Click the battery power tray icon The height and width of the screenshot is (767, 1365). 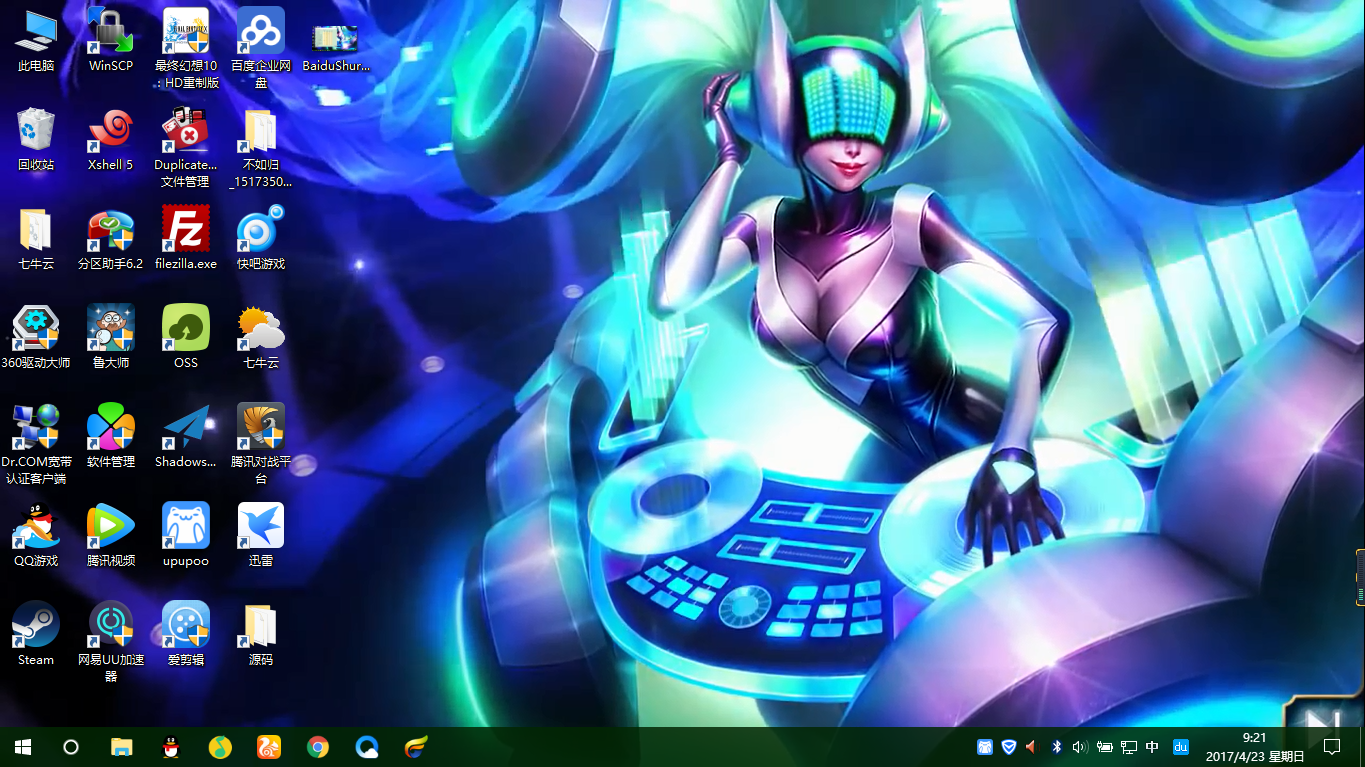point(1105,747)
